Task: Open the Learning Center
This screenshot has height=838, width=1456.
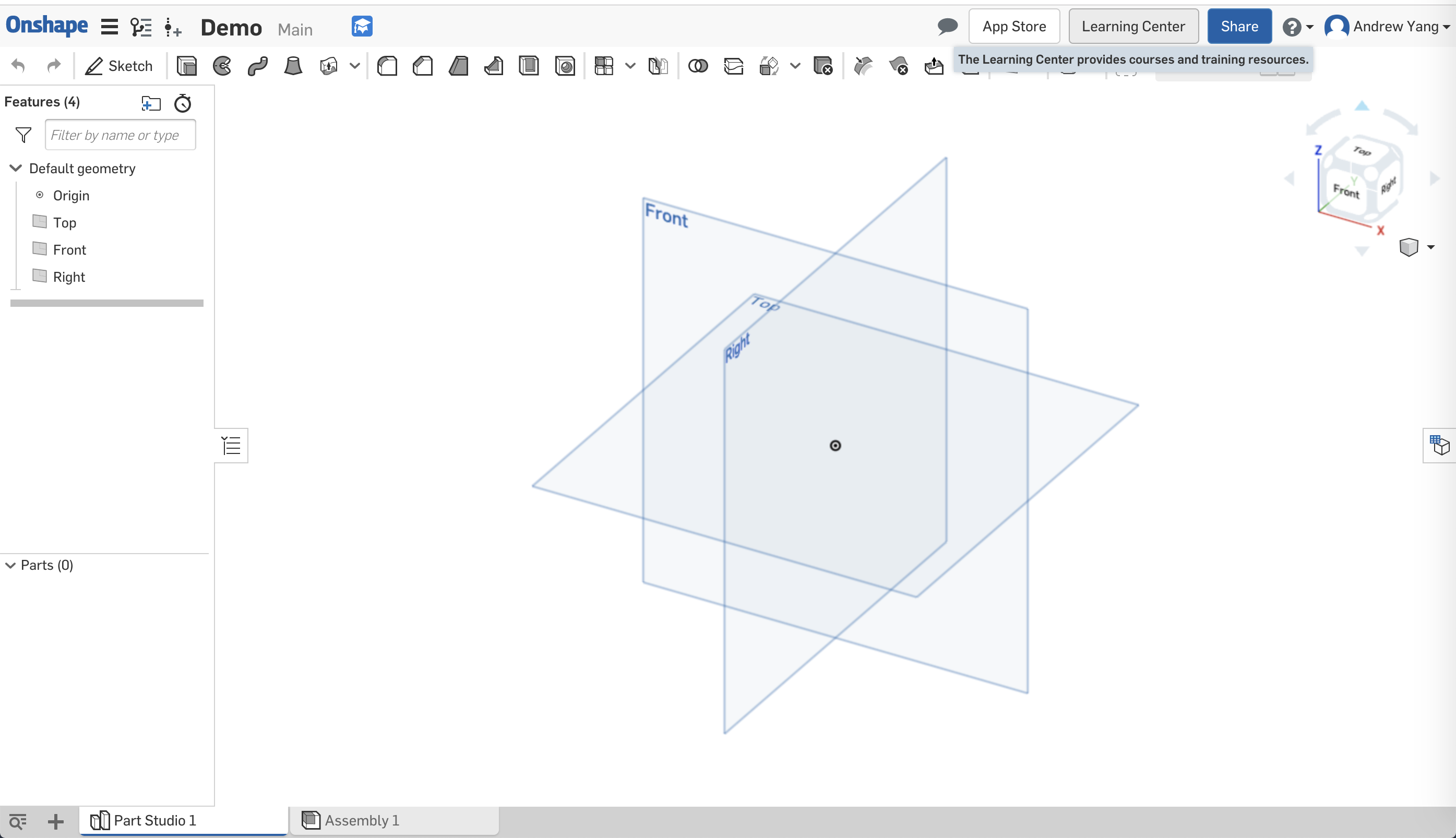Action: pyautogui.click(x=1132, y=27)
